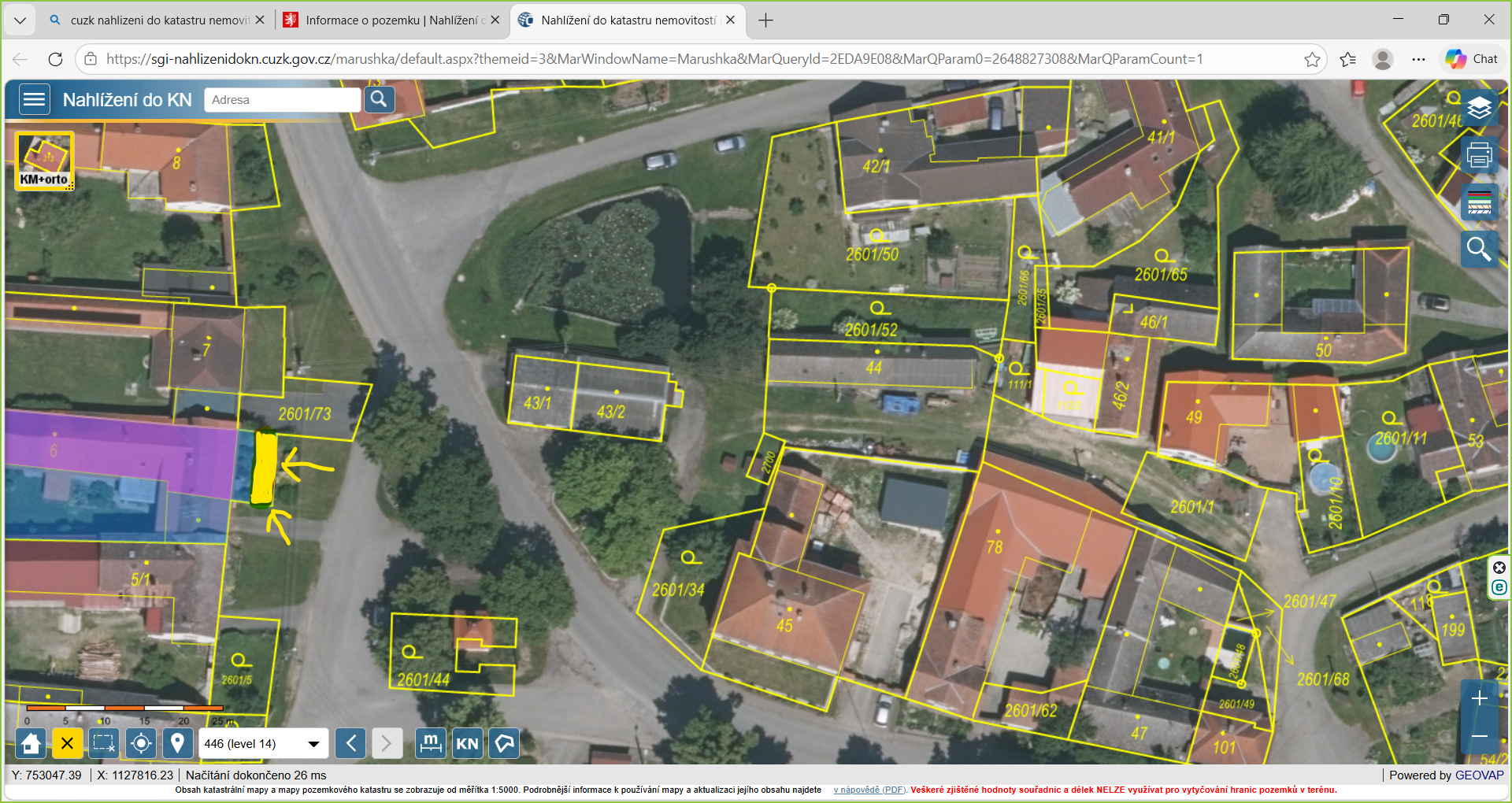Switch to Informace o pozemku tab
The image size is (1512, 803).
(390, 20)
